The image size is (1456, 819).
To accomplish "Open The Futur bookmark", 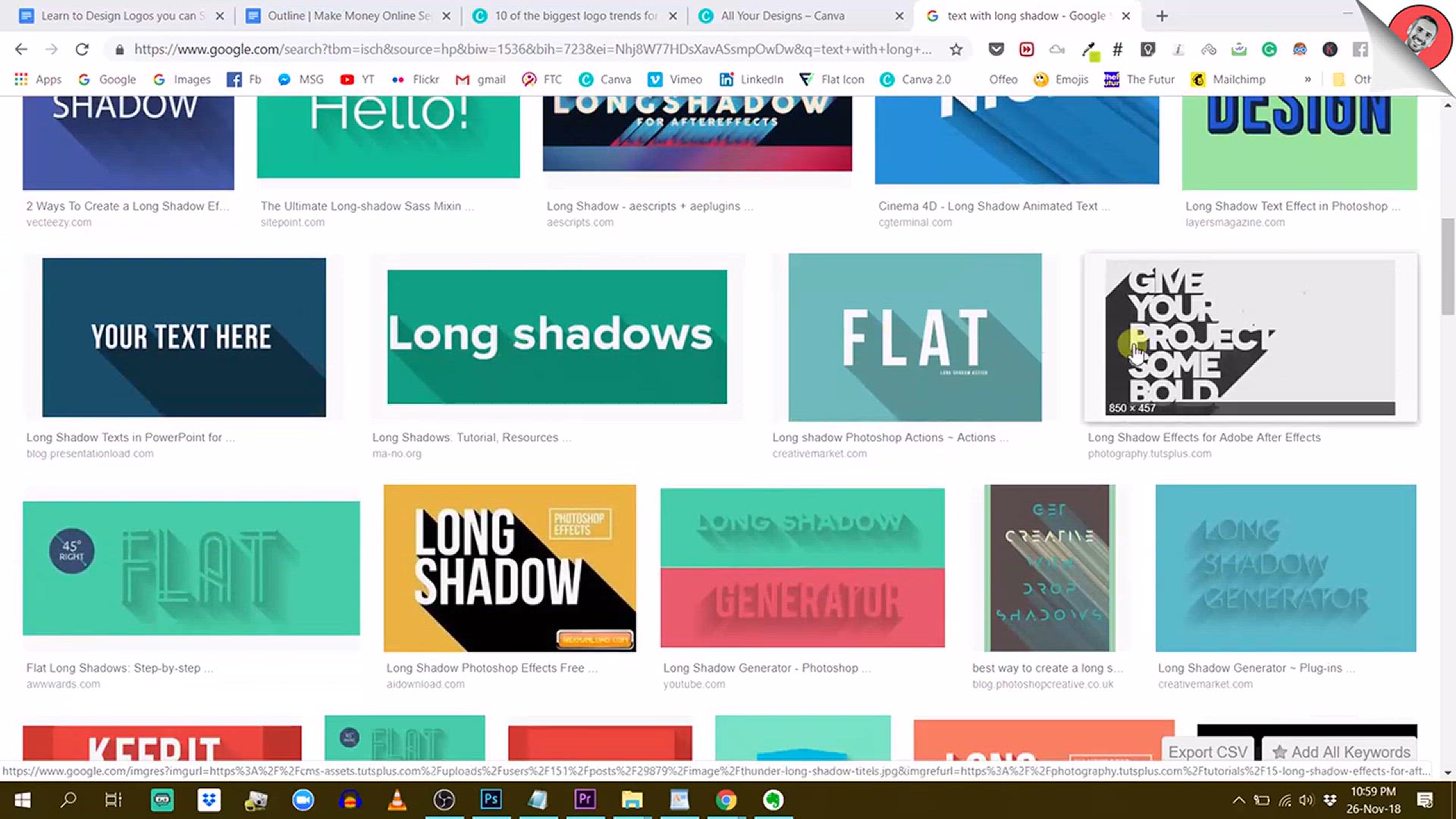I will [1139, 79].
